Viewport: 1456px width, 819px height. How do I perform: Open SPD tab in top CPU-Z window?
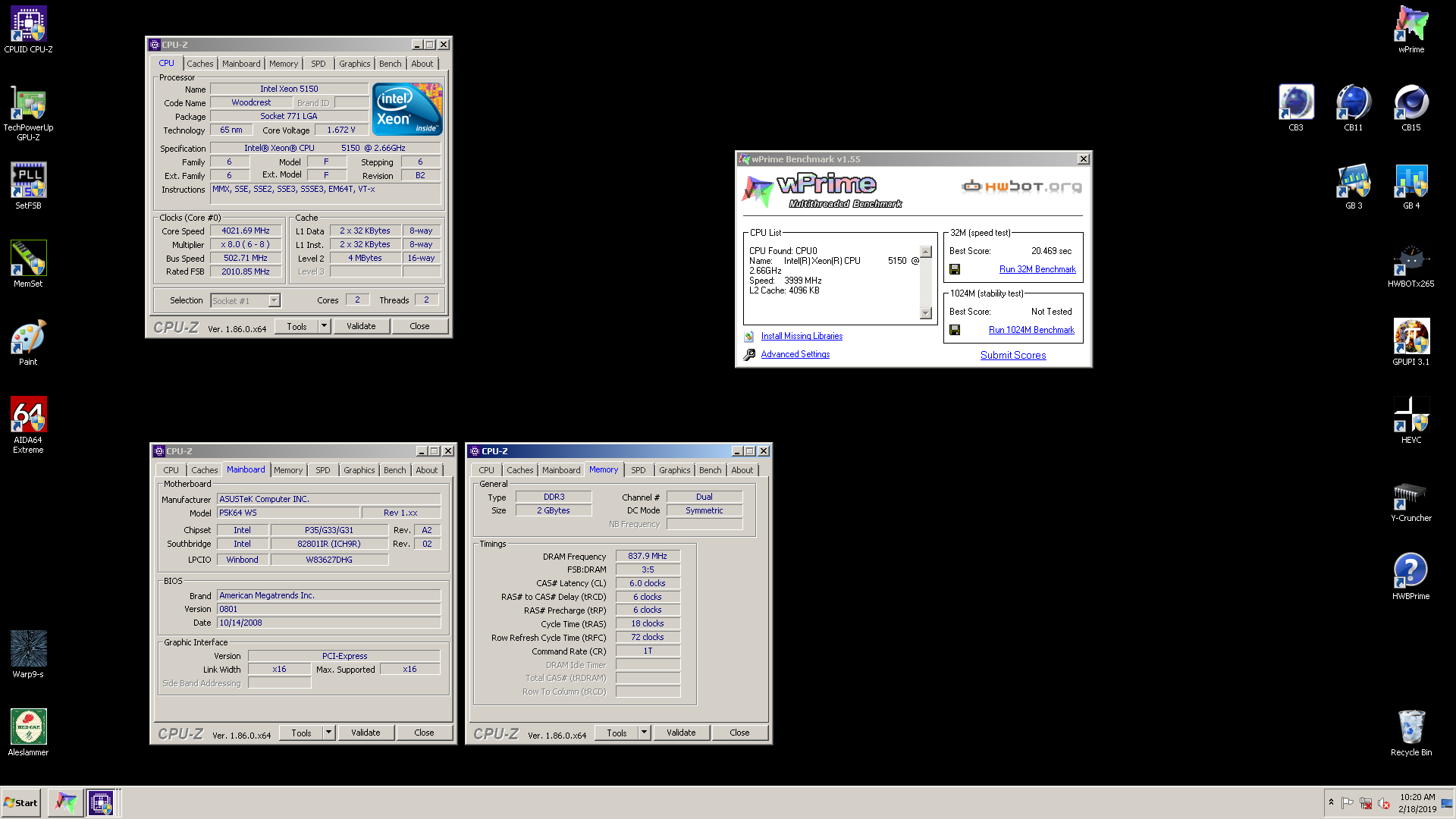pyautogui.click(x=318, y=64)
